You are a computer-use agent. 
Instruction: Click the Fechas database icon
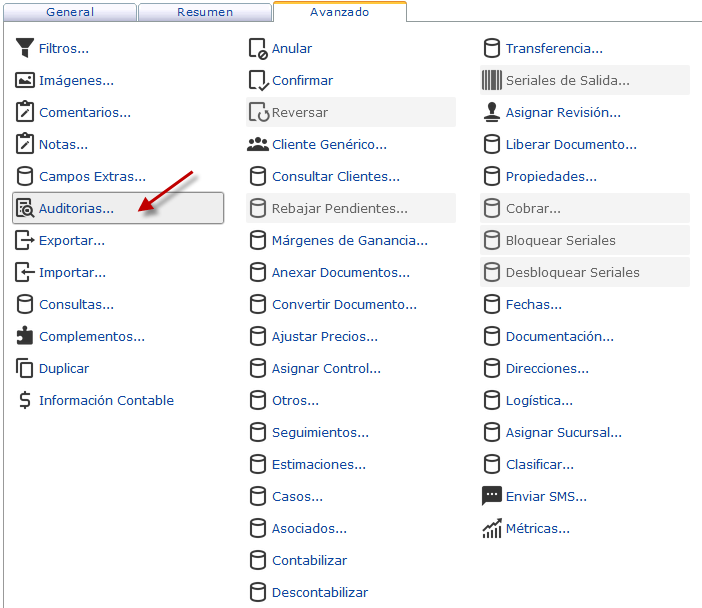(x=492, y=304)
